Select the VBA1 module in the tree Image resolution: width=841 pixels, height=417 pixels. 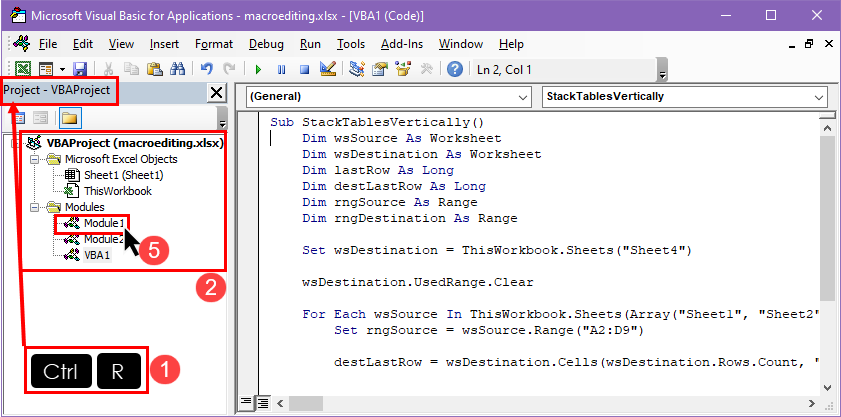click(x=97, y=255)
